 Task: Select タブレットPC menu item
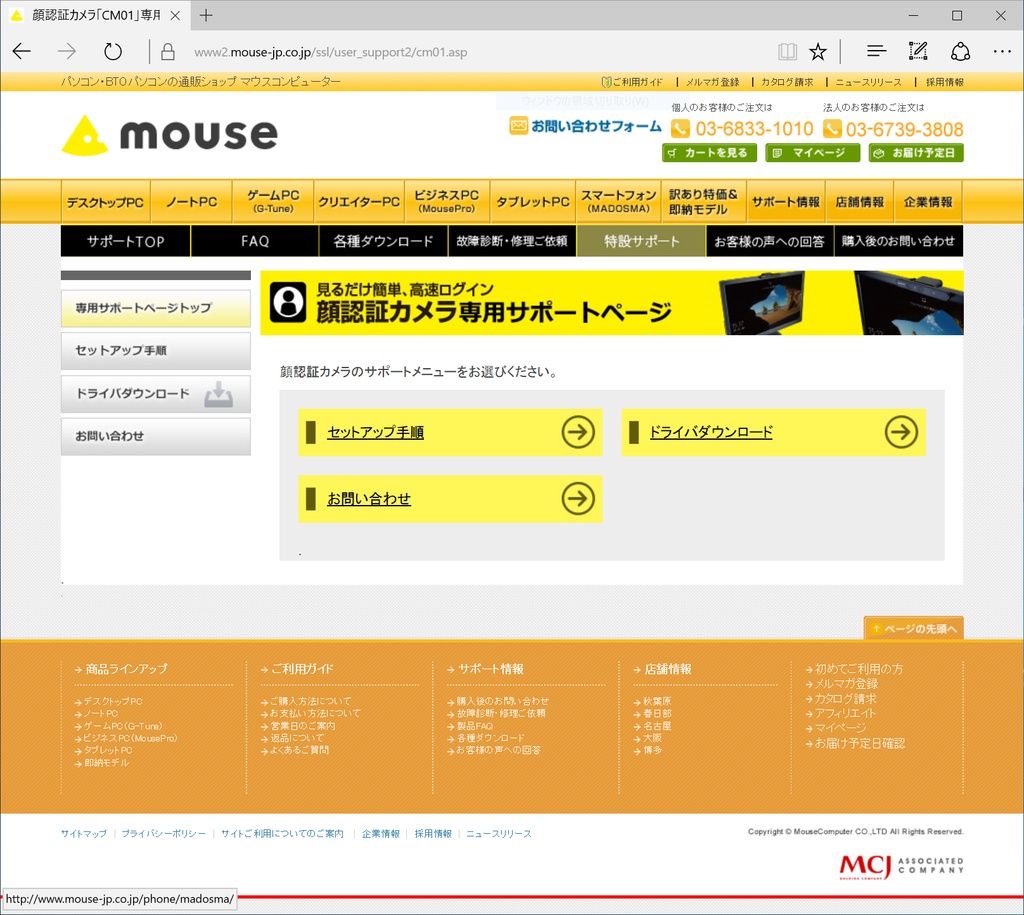tap(533, 202)
